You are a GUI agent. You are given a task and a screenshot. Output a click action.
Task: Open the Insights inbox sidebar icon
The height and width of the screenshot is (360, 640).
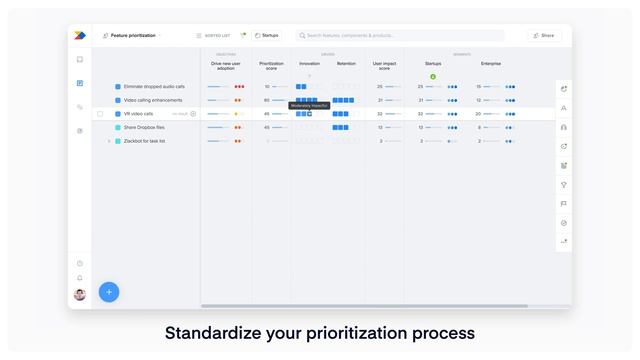80,60
